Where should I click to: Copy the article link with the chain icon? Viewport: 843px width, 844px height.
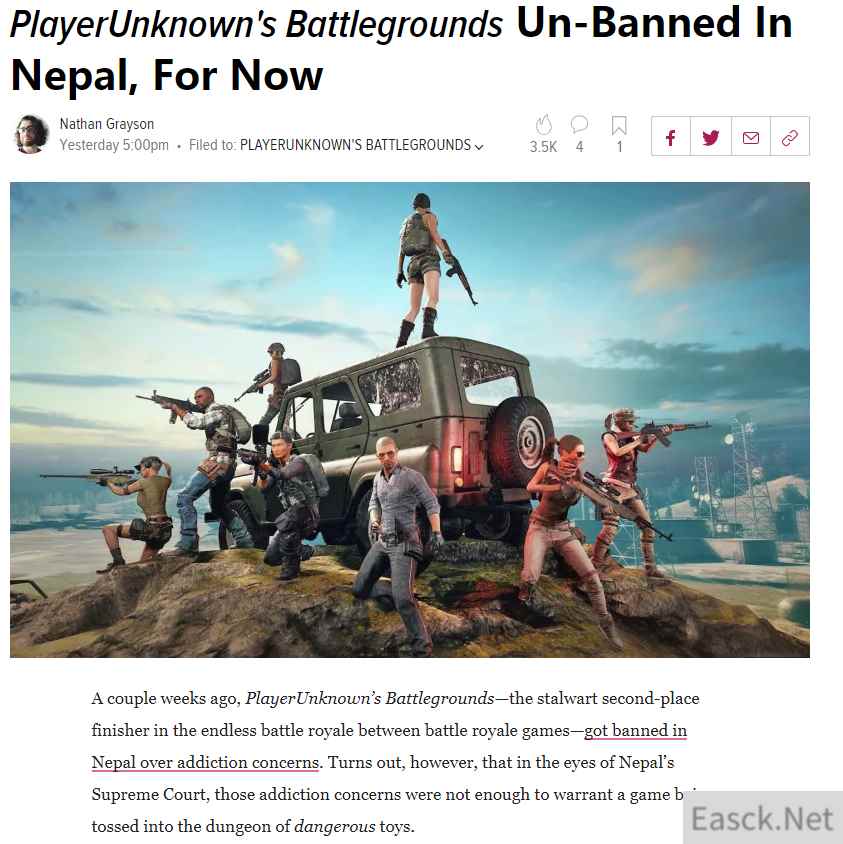[x=790, y=137]
